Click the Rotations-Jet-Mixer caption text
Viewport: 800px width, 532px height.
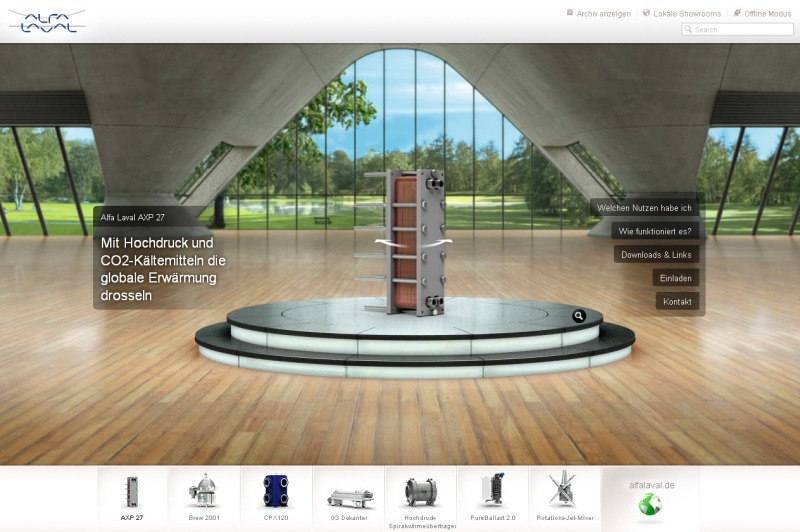565,517
